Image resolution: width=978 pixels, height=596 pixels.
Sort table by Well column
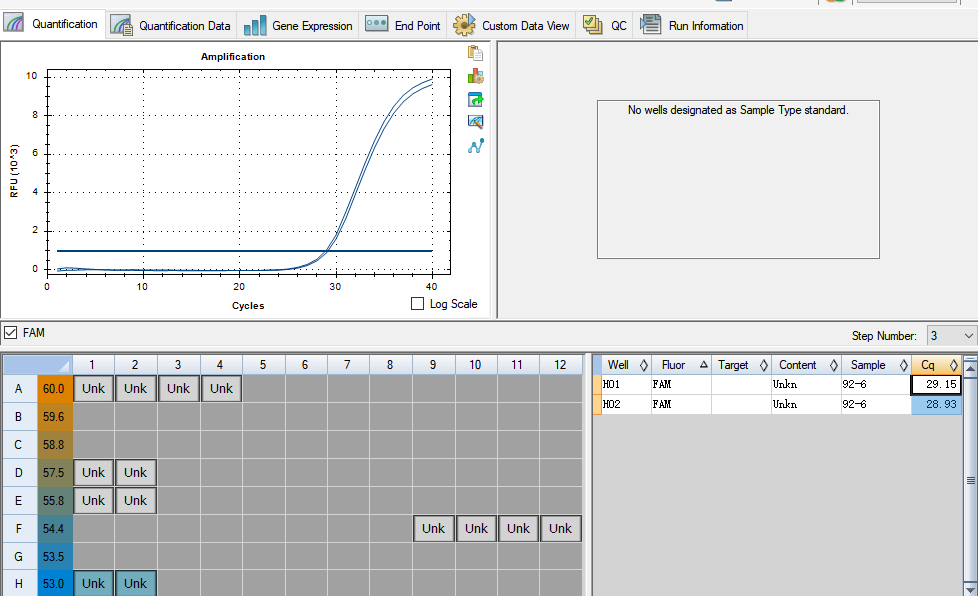tap(627, 365)
